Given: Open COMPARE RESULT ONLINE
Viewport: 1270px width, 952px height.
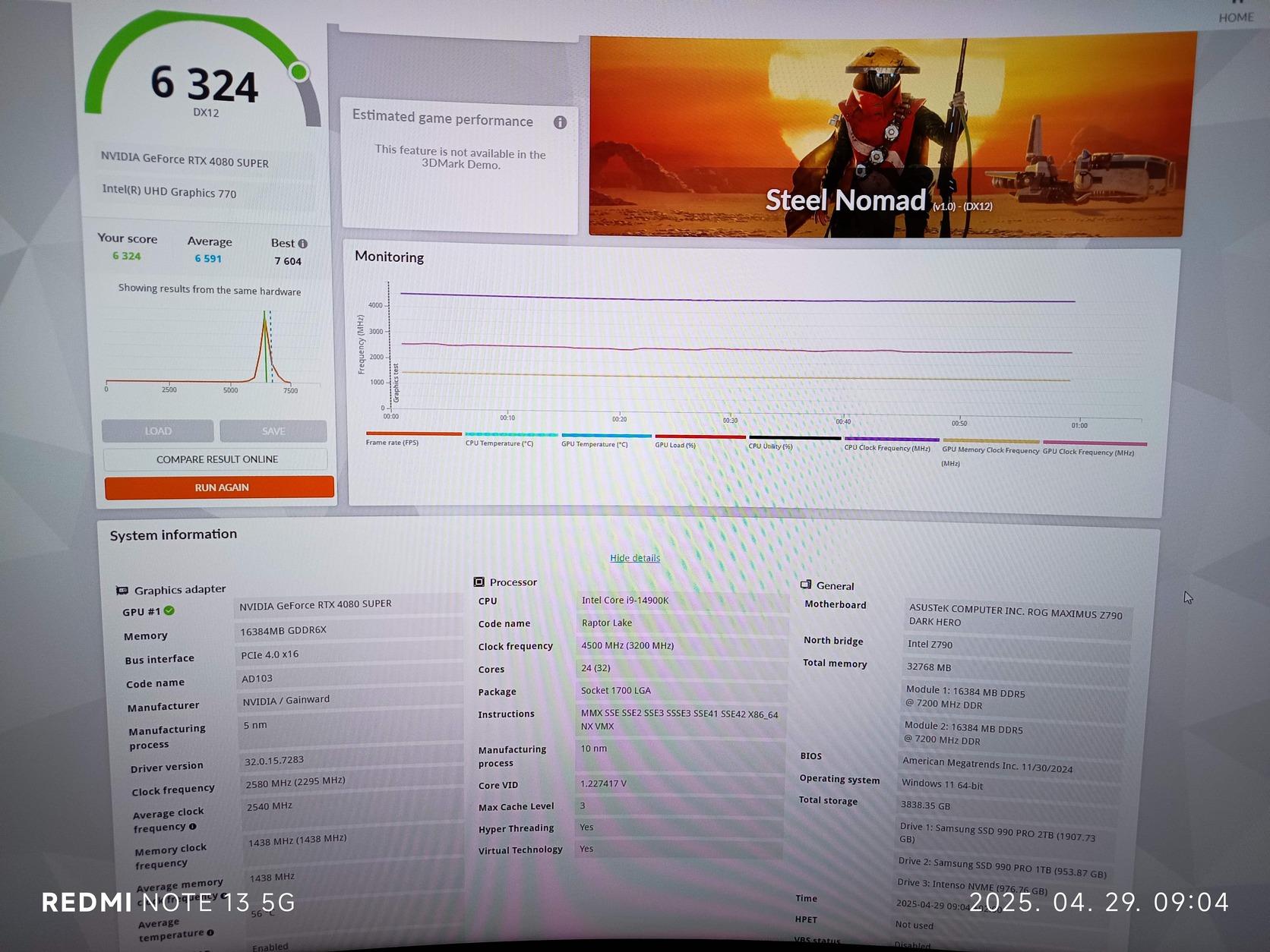Looking at the screenshot, I should (x=216, y=459).
